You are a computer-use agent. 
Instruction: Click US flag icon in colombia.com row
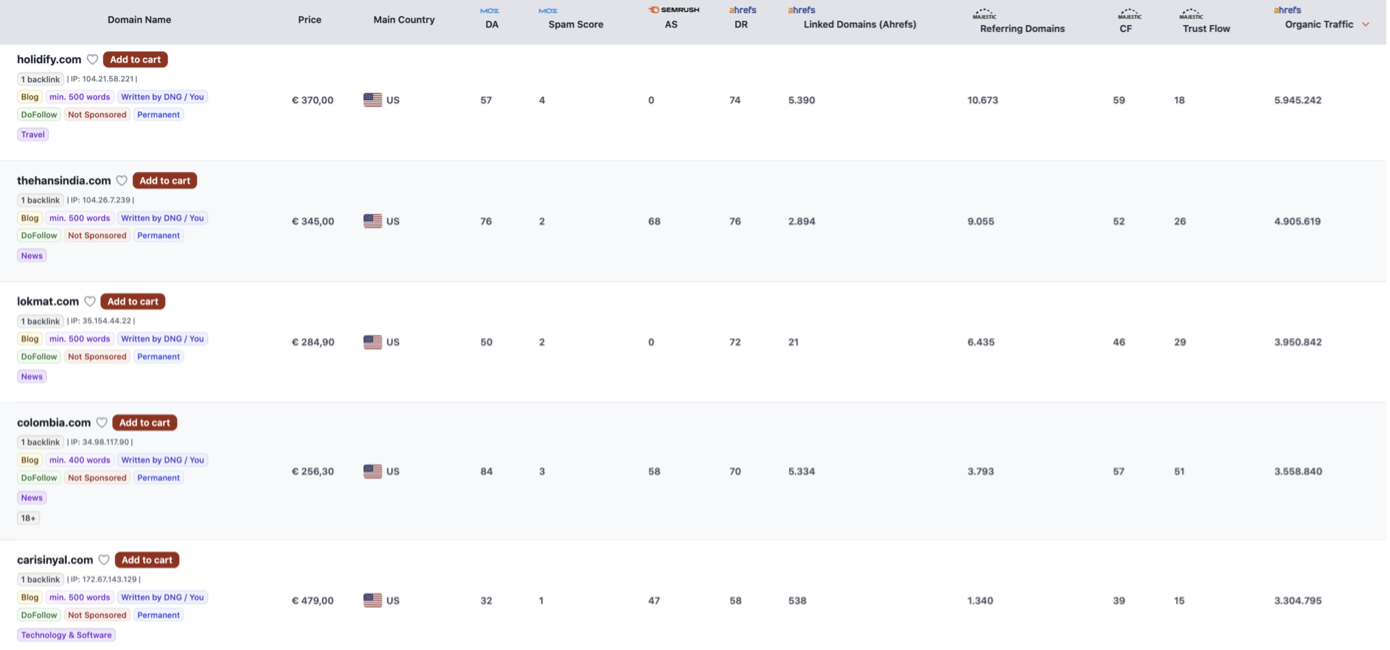tap(372, 471)
